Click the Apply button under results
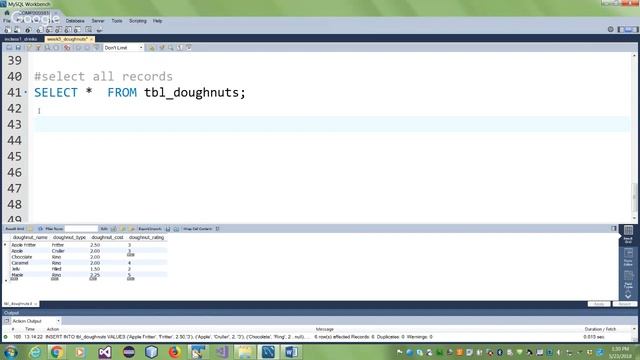This screenshot has height=360, width=640. click(599, 304)
